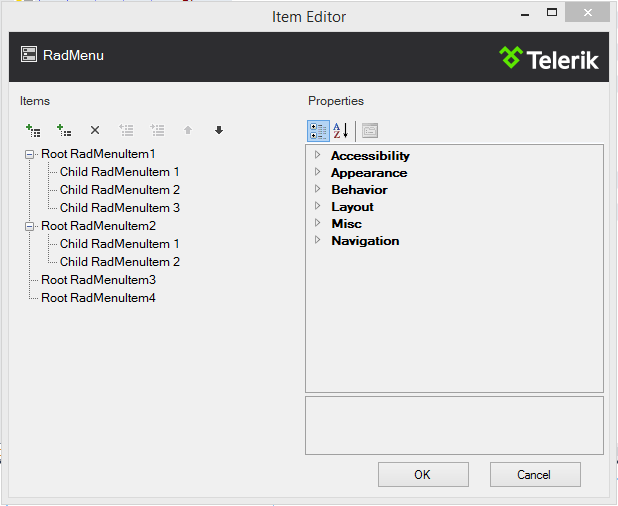Expand the Behavior category
This screenshot has width=618, height=506.
tap(318, 188)
